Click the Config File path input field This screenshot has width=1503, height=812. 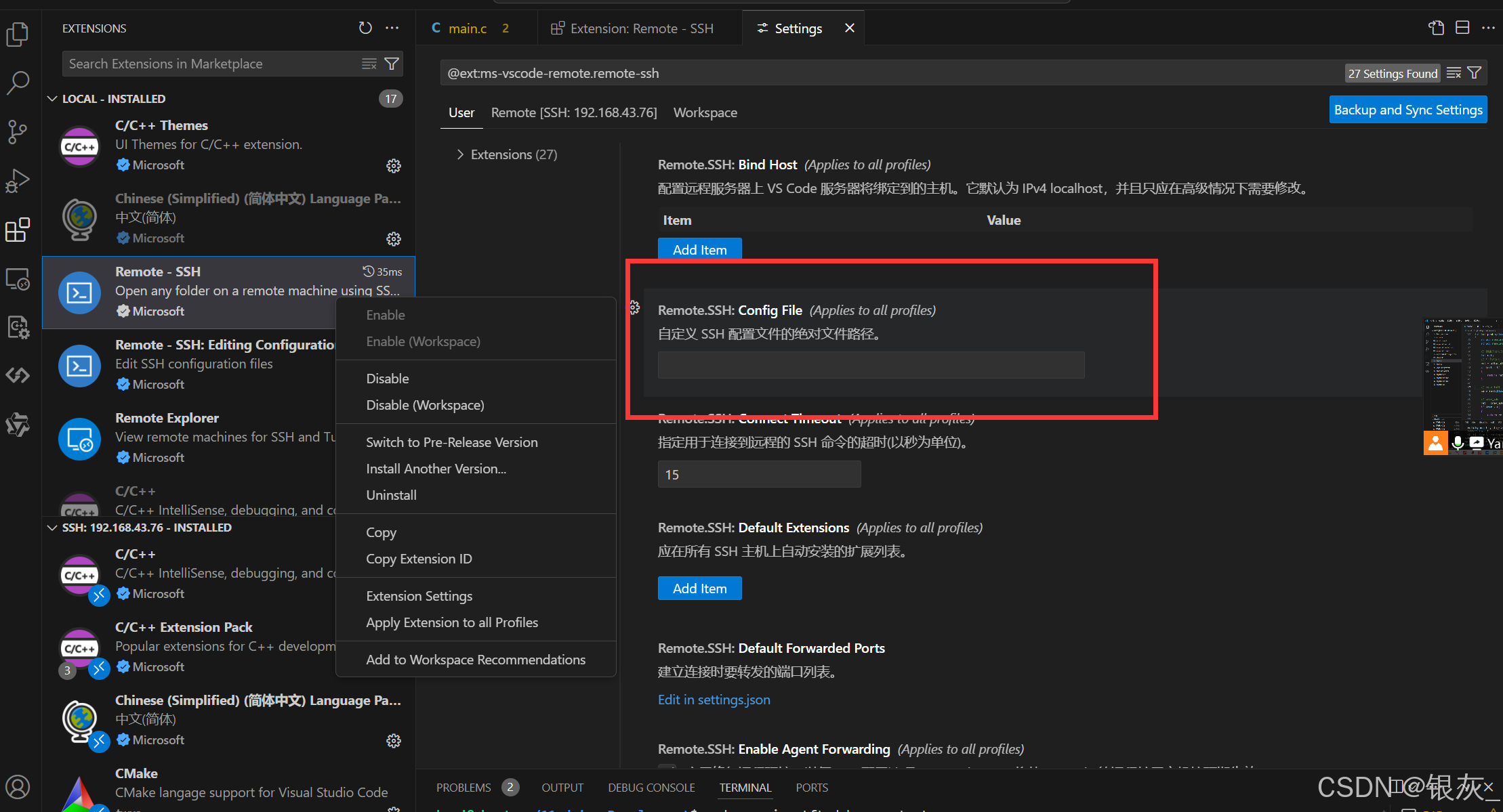click(870, 365)
